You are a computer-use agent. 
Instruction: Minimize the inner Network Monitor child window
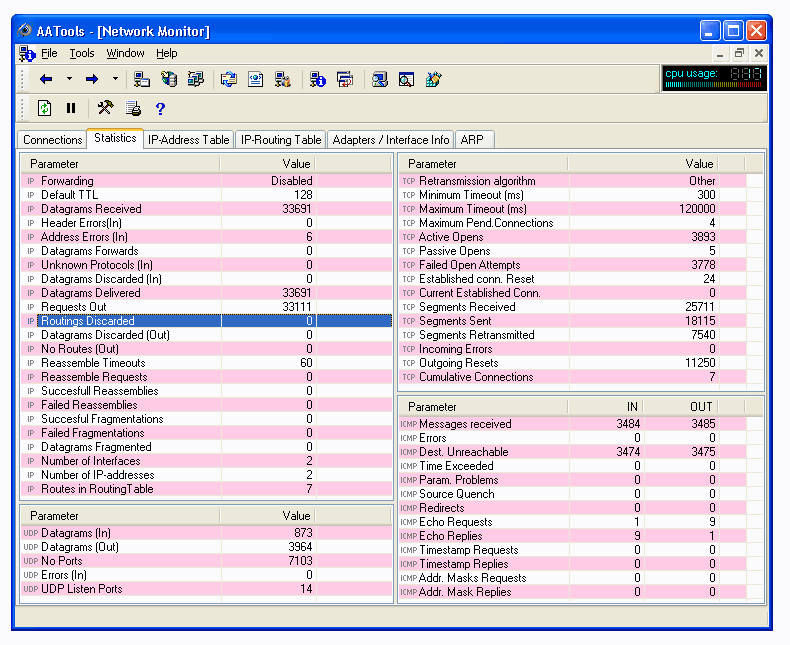720,53
